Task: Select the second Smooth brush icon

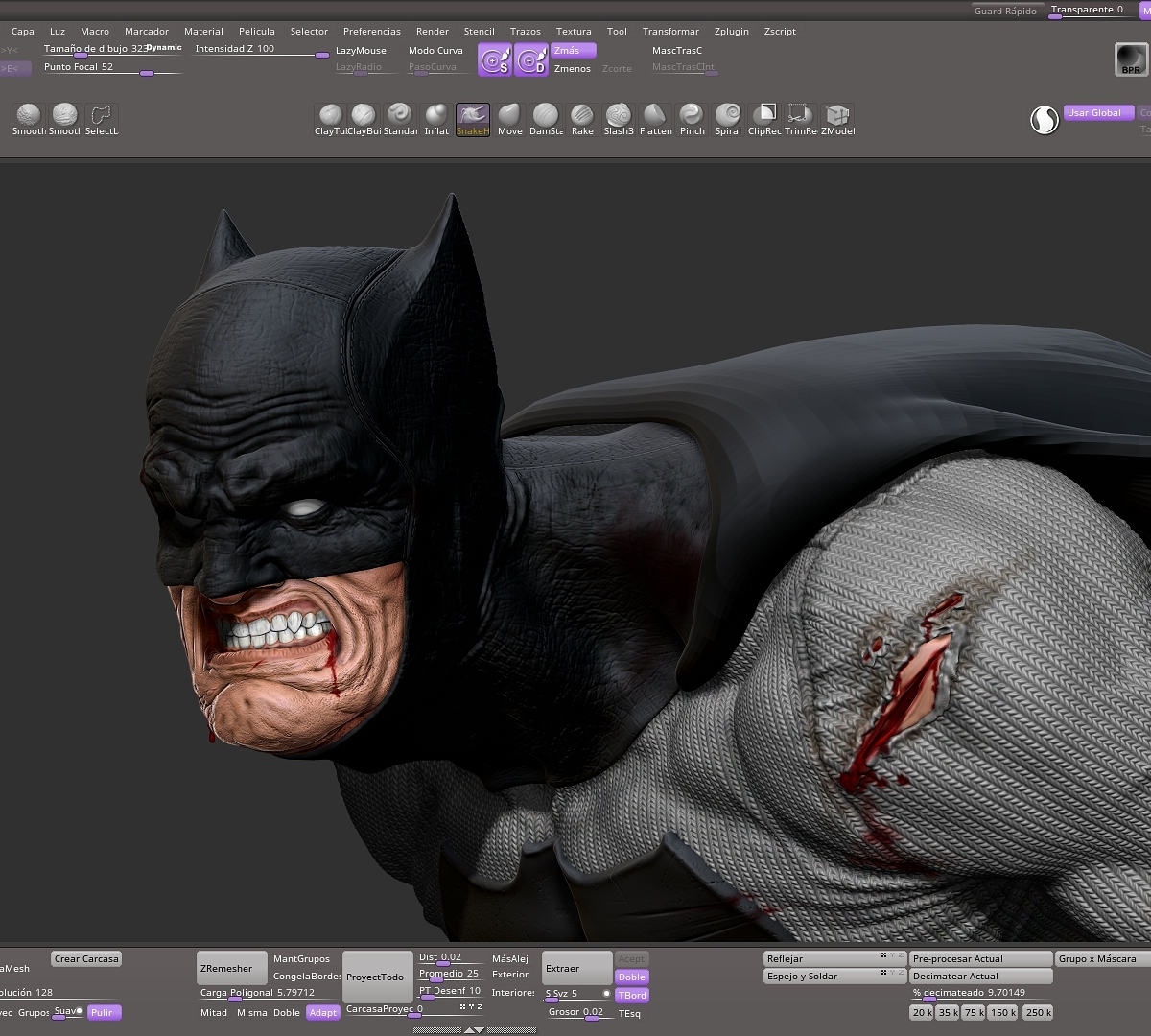Action: [65, 116]
